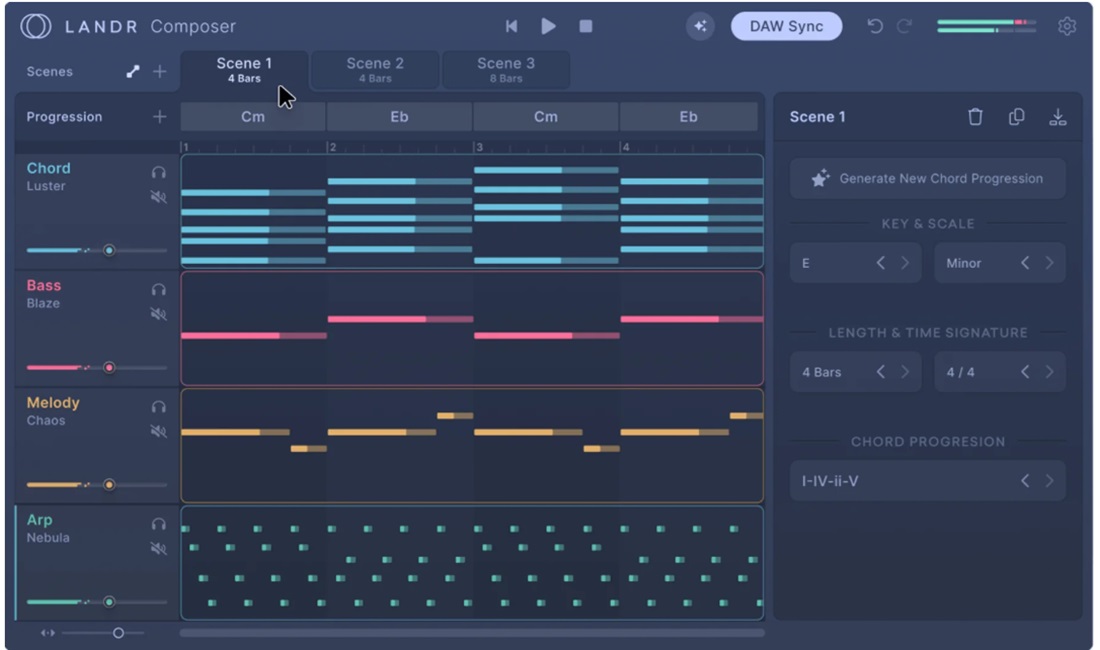Image resolution: width=1100 pixels, height=650 pixels.
Task: Export Scene 1 with download icon
Action: coord(1058,117)
